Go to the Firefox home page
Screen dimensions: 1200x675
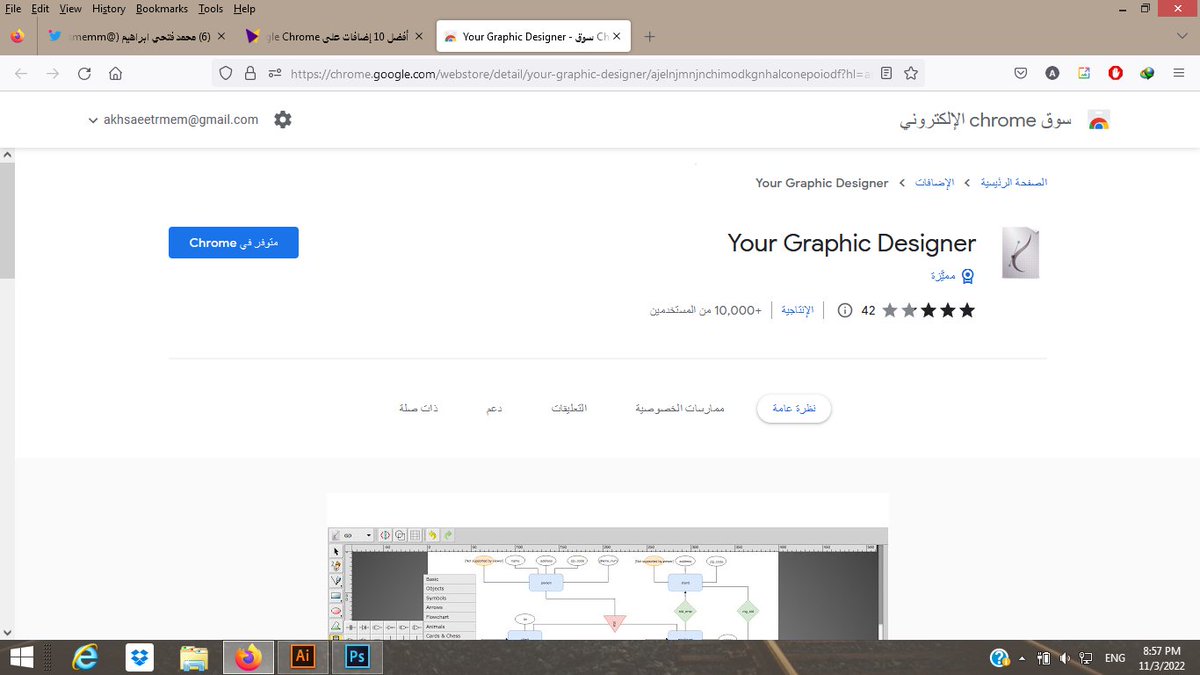pos(116,73)
